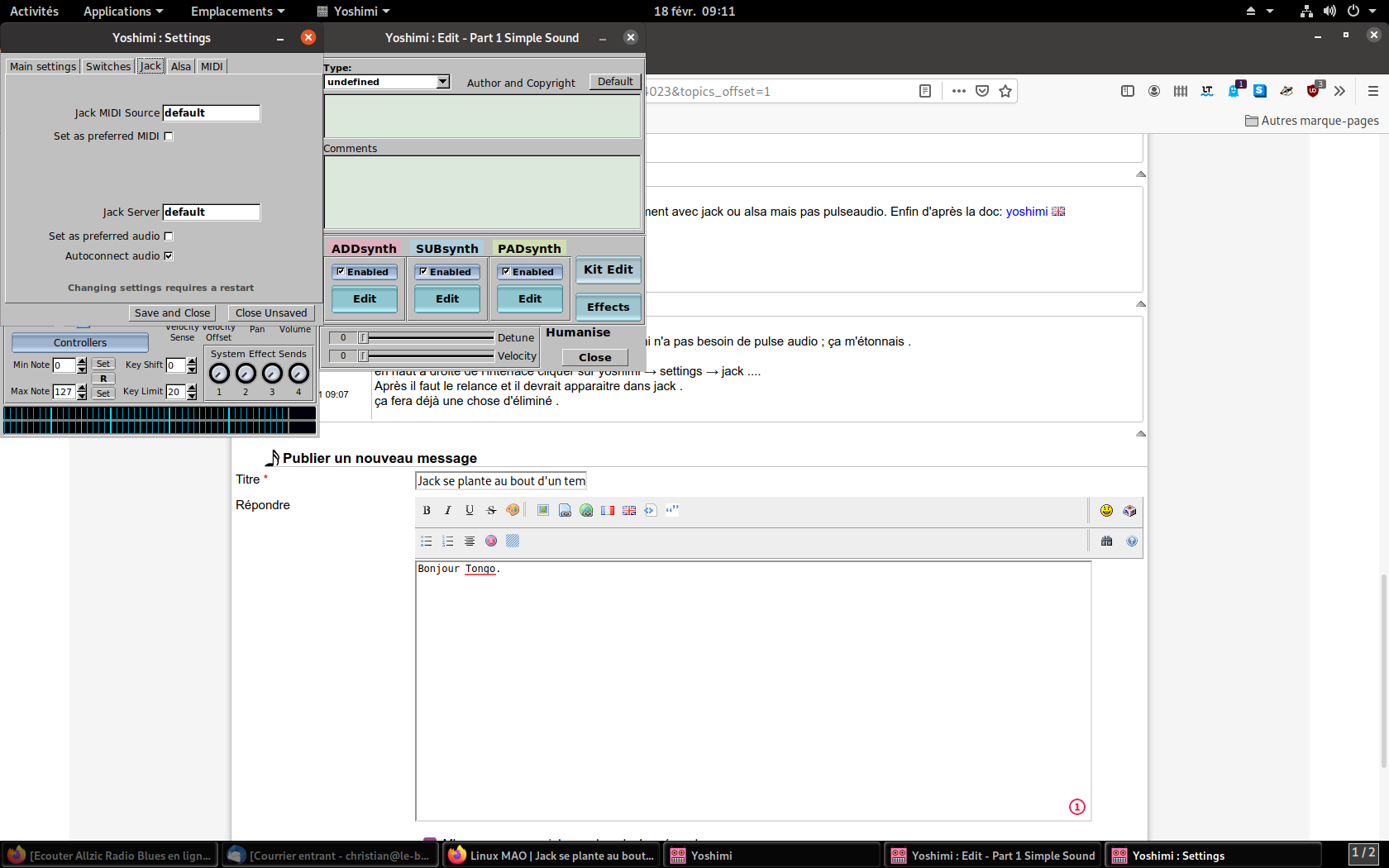Open the Main settings tab
The image size is (1389, 868).
(43, 66)
